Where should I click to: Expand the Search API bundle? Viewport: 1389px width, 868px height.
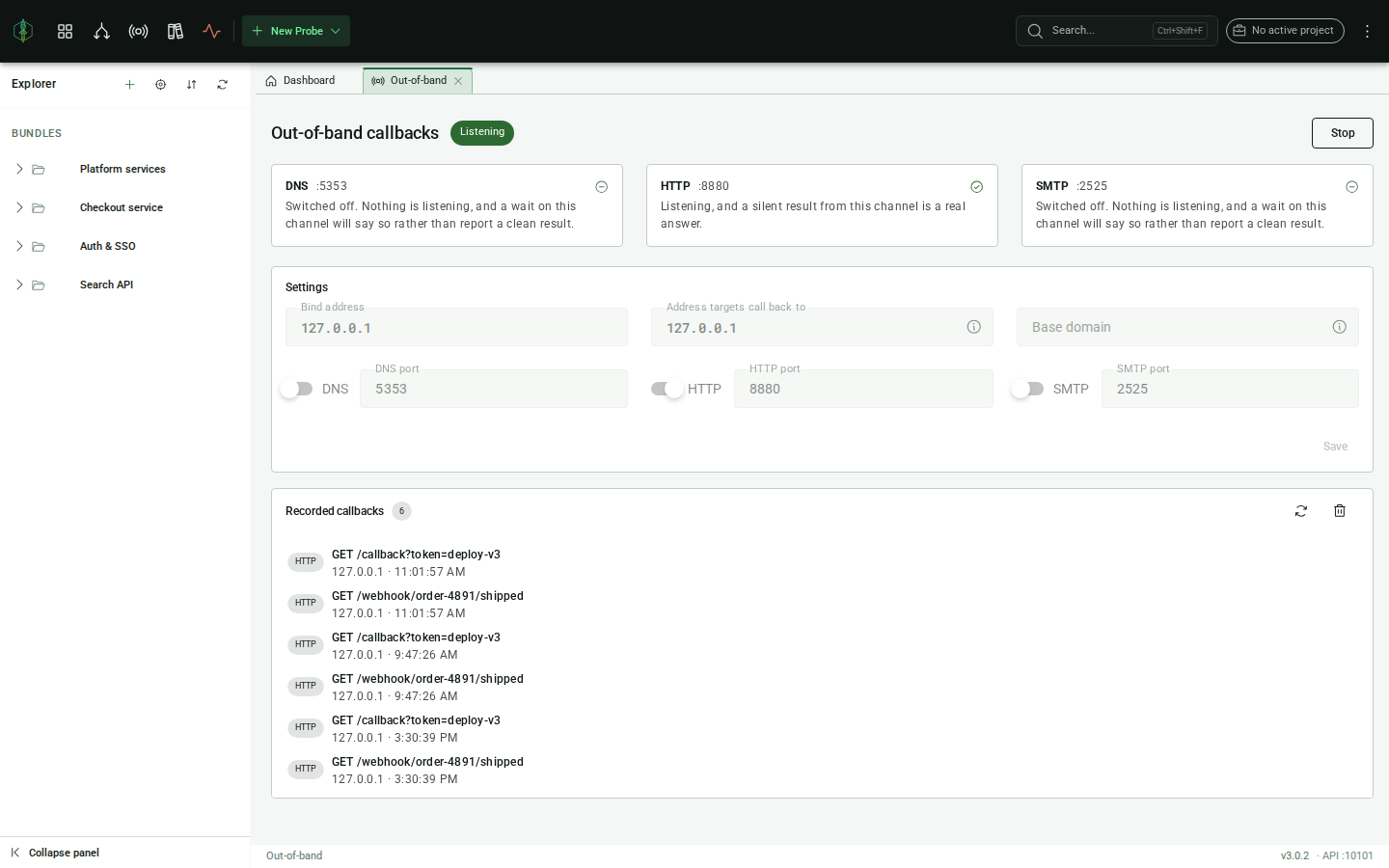point(19,285)
